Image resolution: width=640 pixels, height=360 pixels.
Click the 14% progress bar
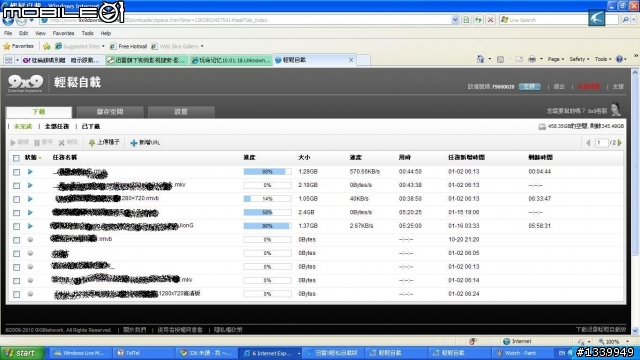coord(267,199)
